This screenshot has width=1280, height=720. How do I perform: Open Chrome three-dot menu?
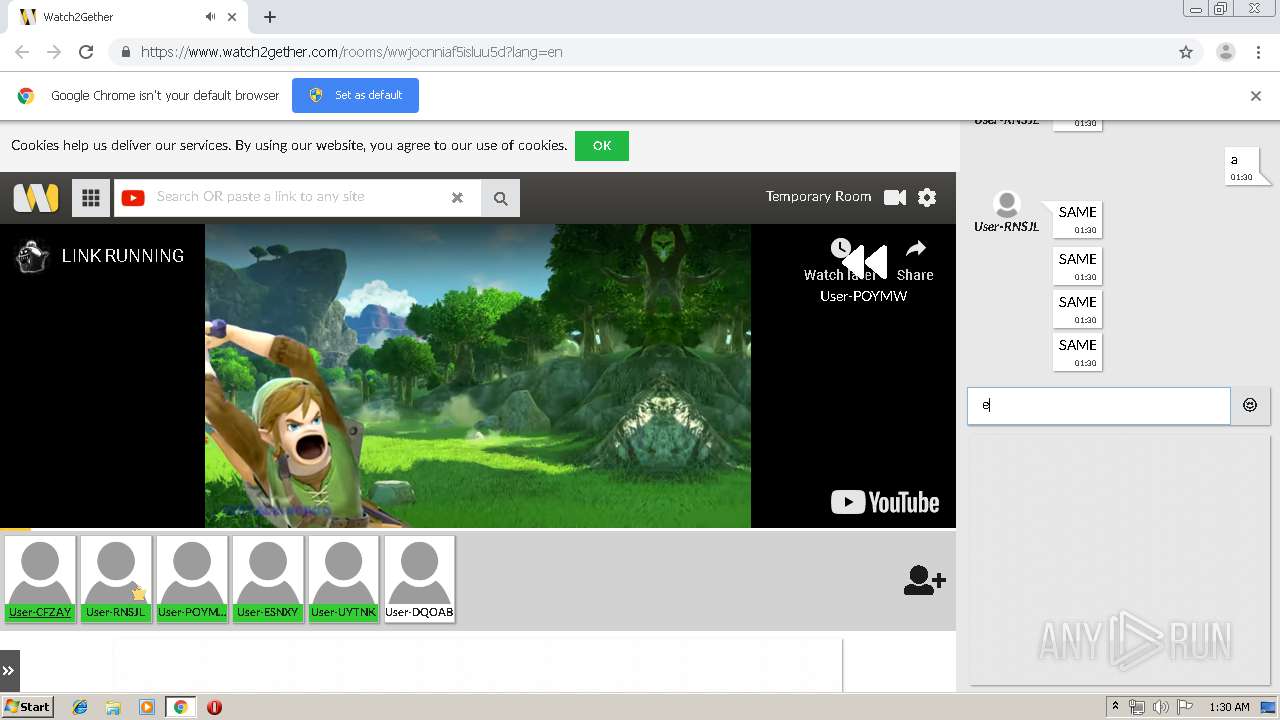point(1259,52)
